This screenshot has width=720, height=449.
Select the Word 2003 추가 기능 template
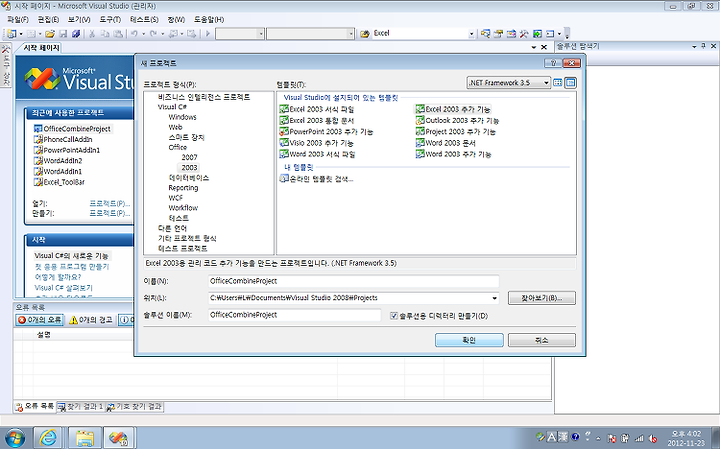coord(453,154)
